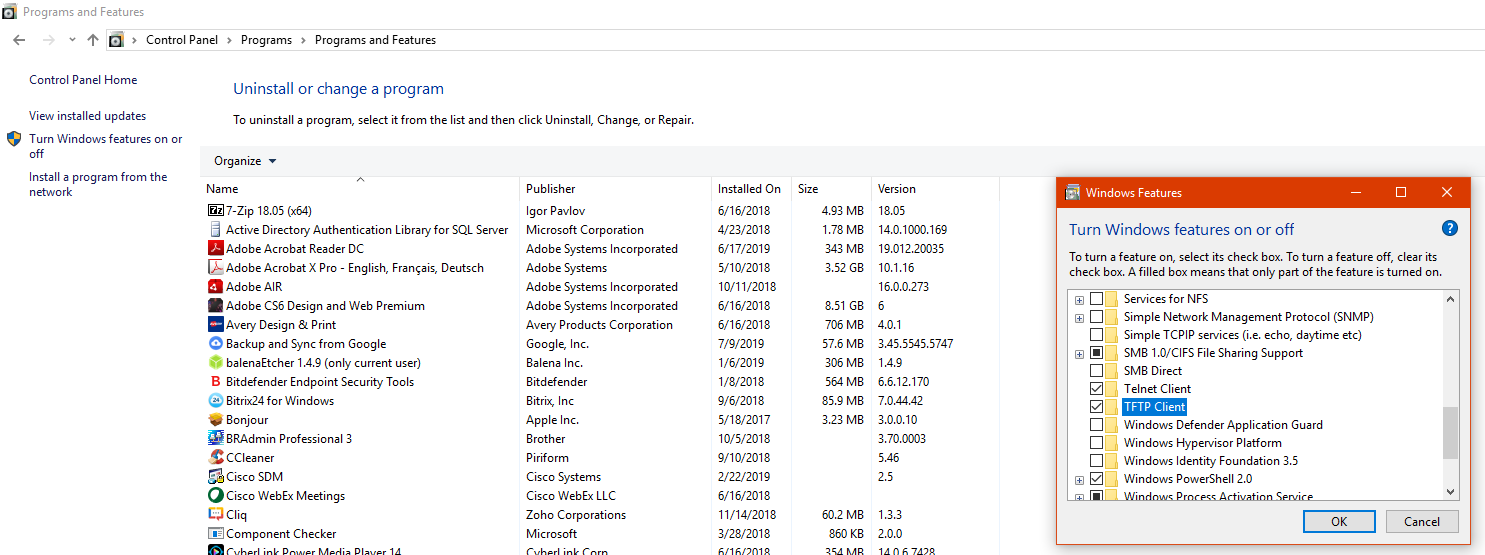Viewport: 1485px width, 555px height.
Task: Click the Adobe CS6 Design icon
Action: tap(215, 306)
